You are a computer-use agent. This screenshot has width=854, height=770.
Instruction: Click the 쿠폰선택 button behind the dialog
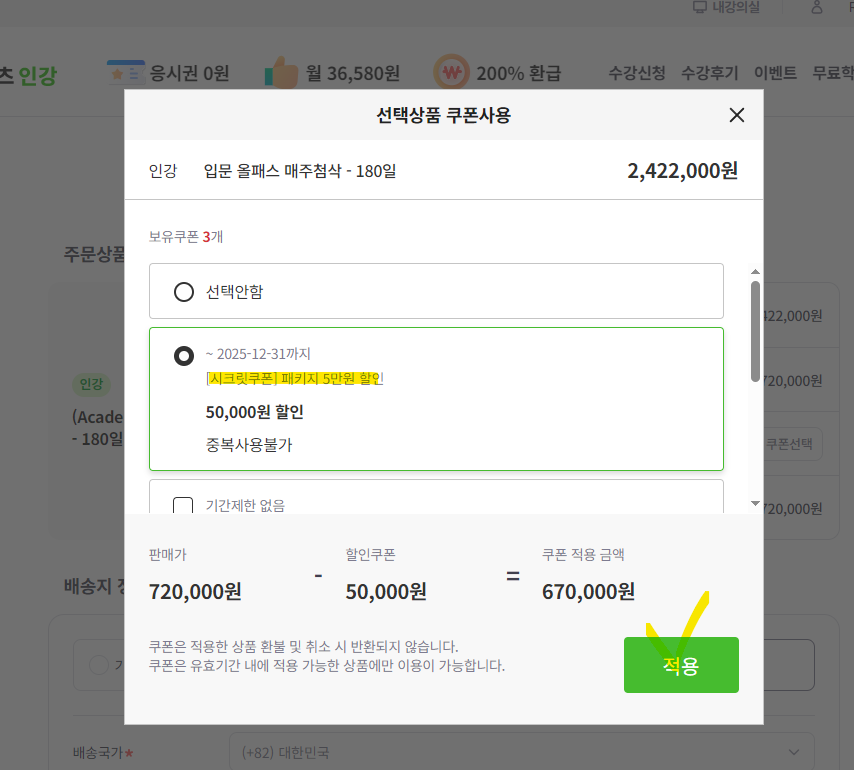pos(793,444)
